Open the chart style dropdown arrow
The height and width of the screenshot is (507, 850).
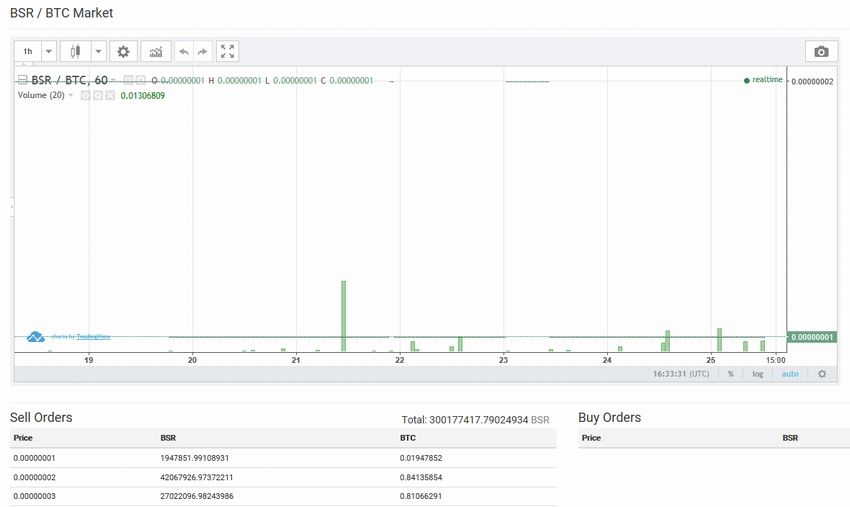(99, 52)
